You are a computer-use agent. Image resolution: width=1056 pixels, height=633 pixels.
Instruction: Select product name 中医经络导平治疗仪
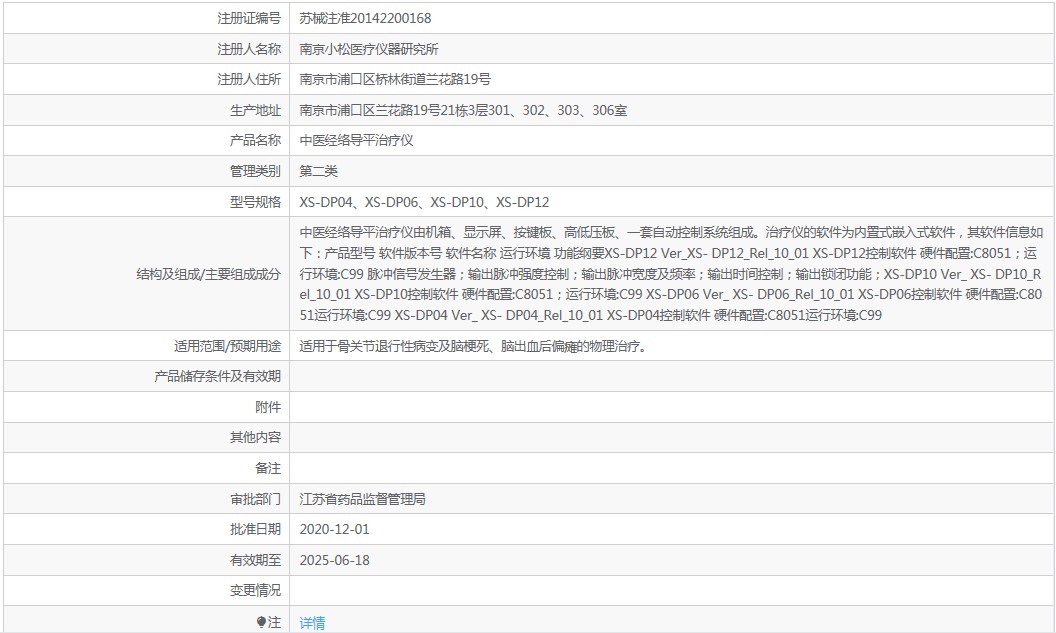[x=356, y=140]
